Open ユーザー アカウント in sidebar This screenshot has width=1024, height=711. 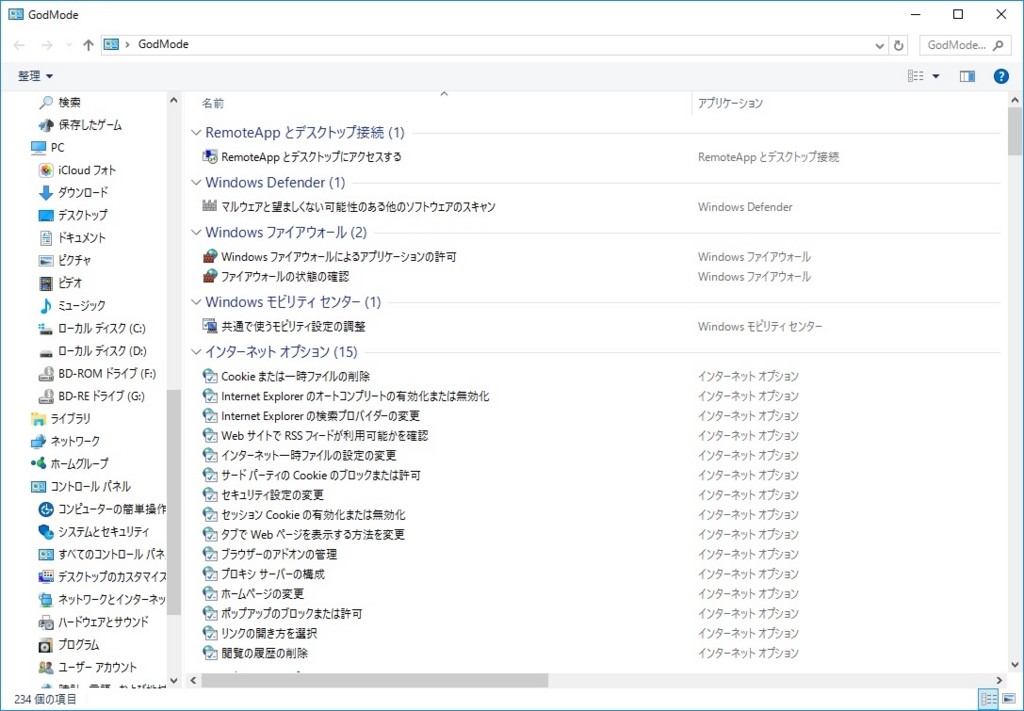97,667
